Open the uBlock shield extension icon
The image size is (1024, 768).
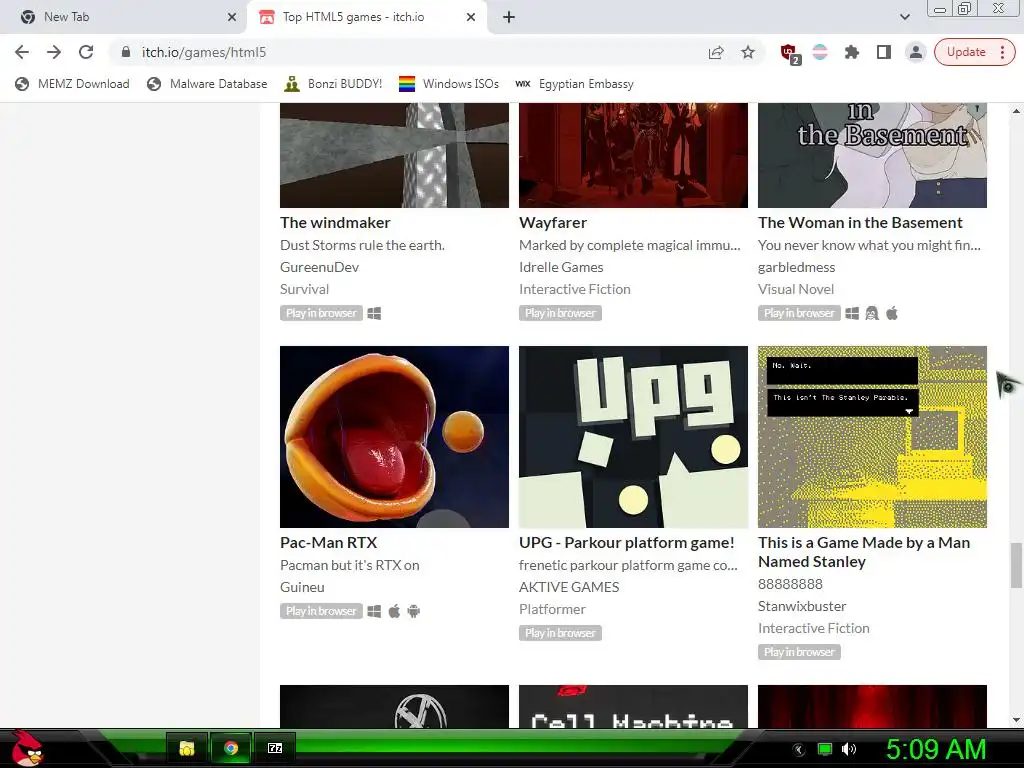[x=790, y=53]
